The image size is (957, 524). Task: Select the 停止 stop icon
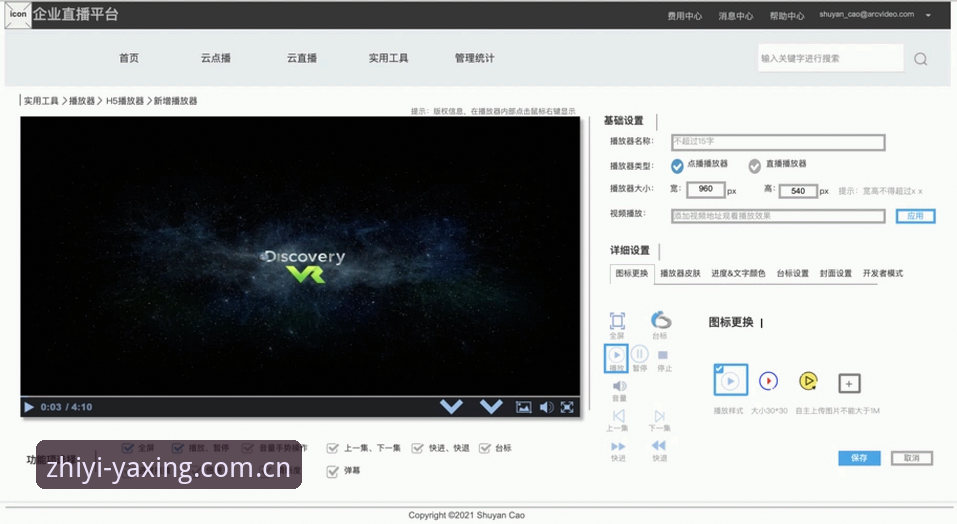tap(663, 355)
